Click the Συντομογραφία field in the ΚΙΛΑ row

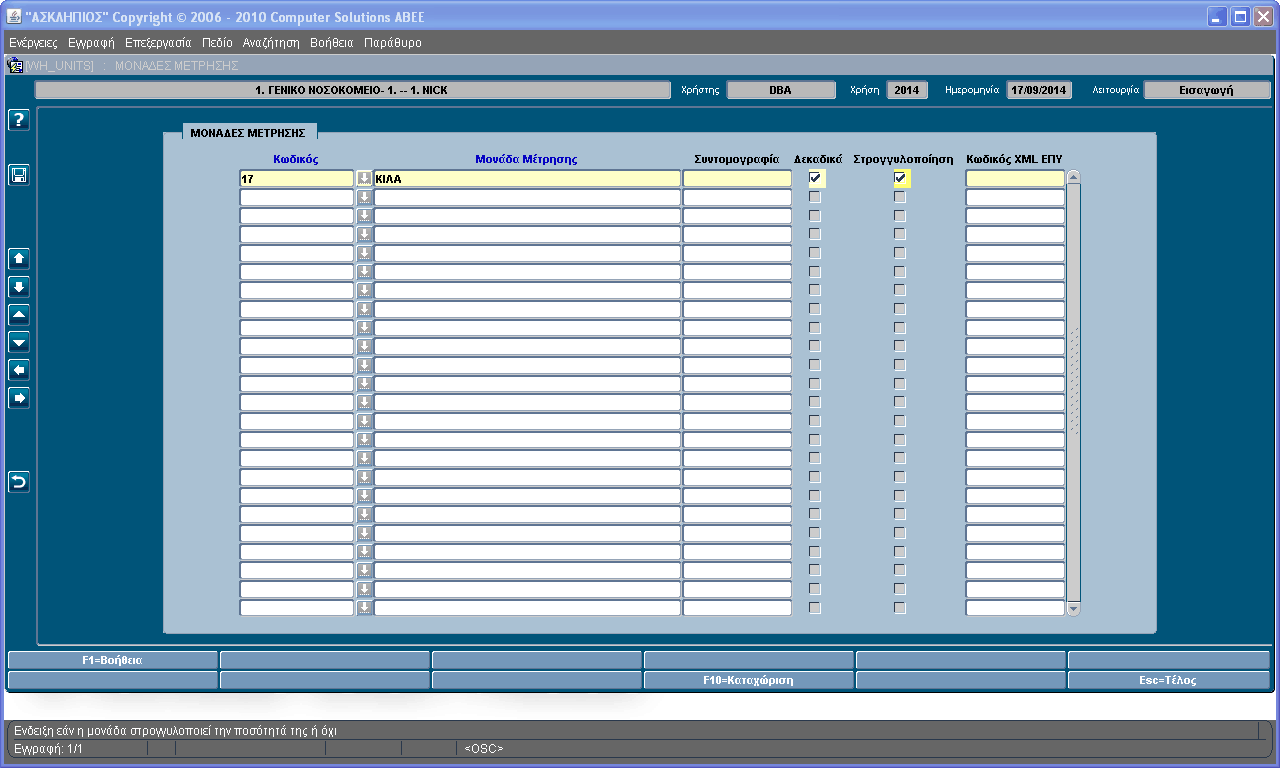point(737,178)
